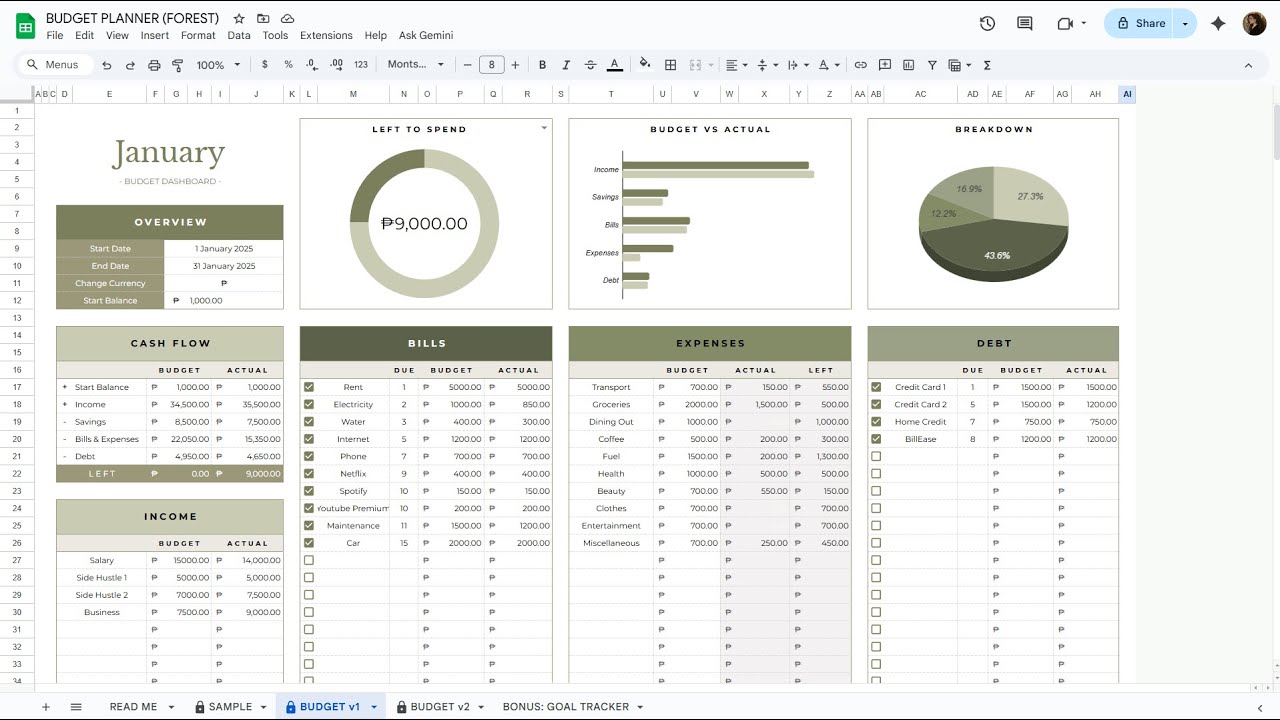The height and width of the screenshot is (720, 1280).
Task: Add a comment via toolbar icon
Action: pos(885,65)
